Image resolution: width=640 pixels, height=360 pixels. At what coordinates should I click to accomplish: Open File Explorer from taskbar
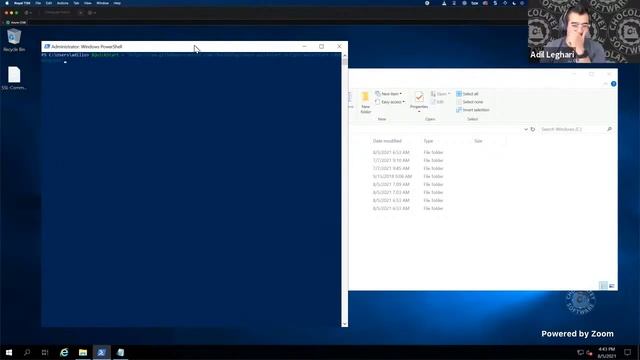point(83,352)
